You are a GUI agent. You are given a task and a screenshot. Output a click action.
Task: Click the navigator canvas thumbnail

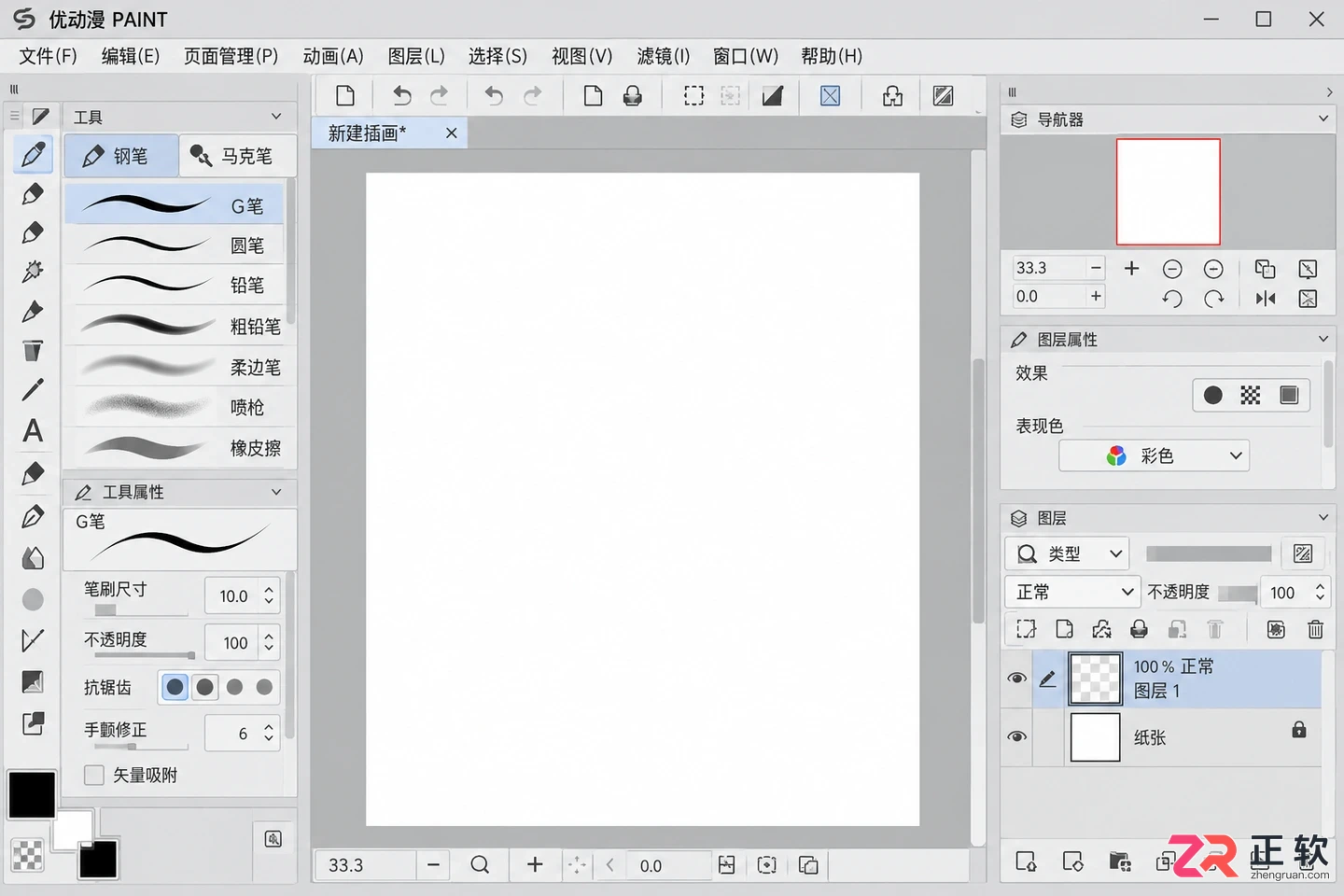pyautogui.click(x=1168, y=192)
